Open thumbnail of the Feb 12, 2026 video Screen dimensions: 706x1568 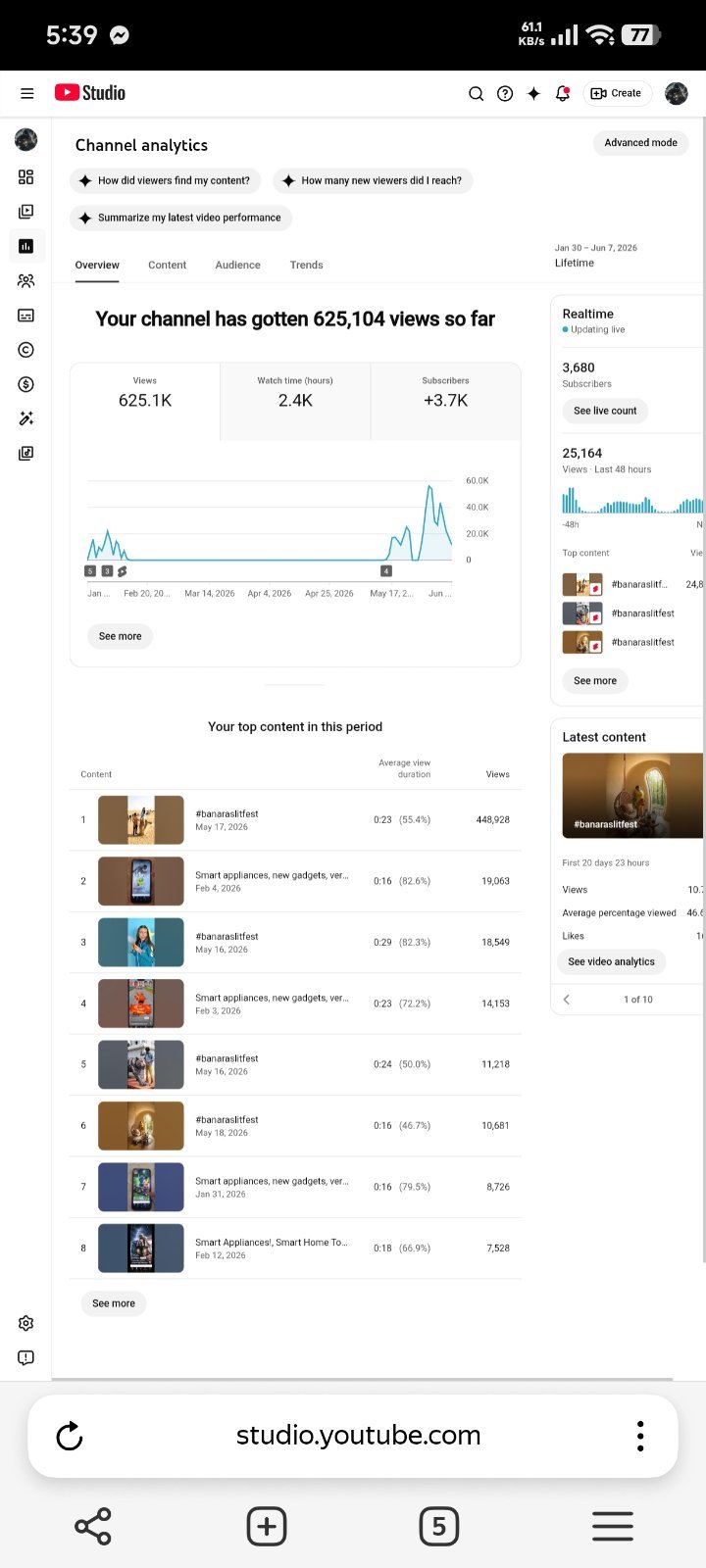(141, 1248)
